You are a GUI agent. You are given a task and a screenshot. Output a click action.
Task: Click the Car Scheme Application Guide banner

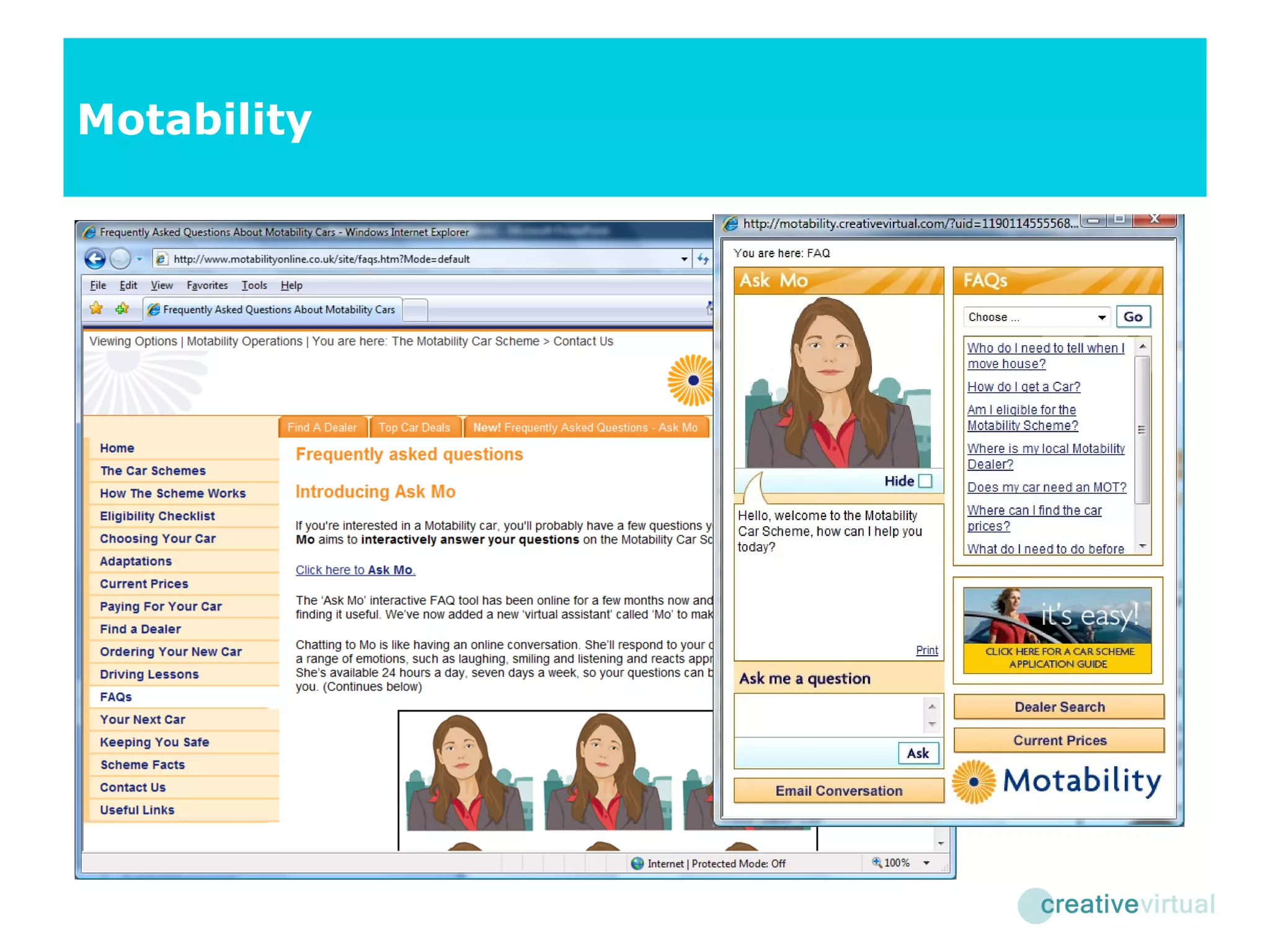click(1057, 630)
